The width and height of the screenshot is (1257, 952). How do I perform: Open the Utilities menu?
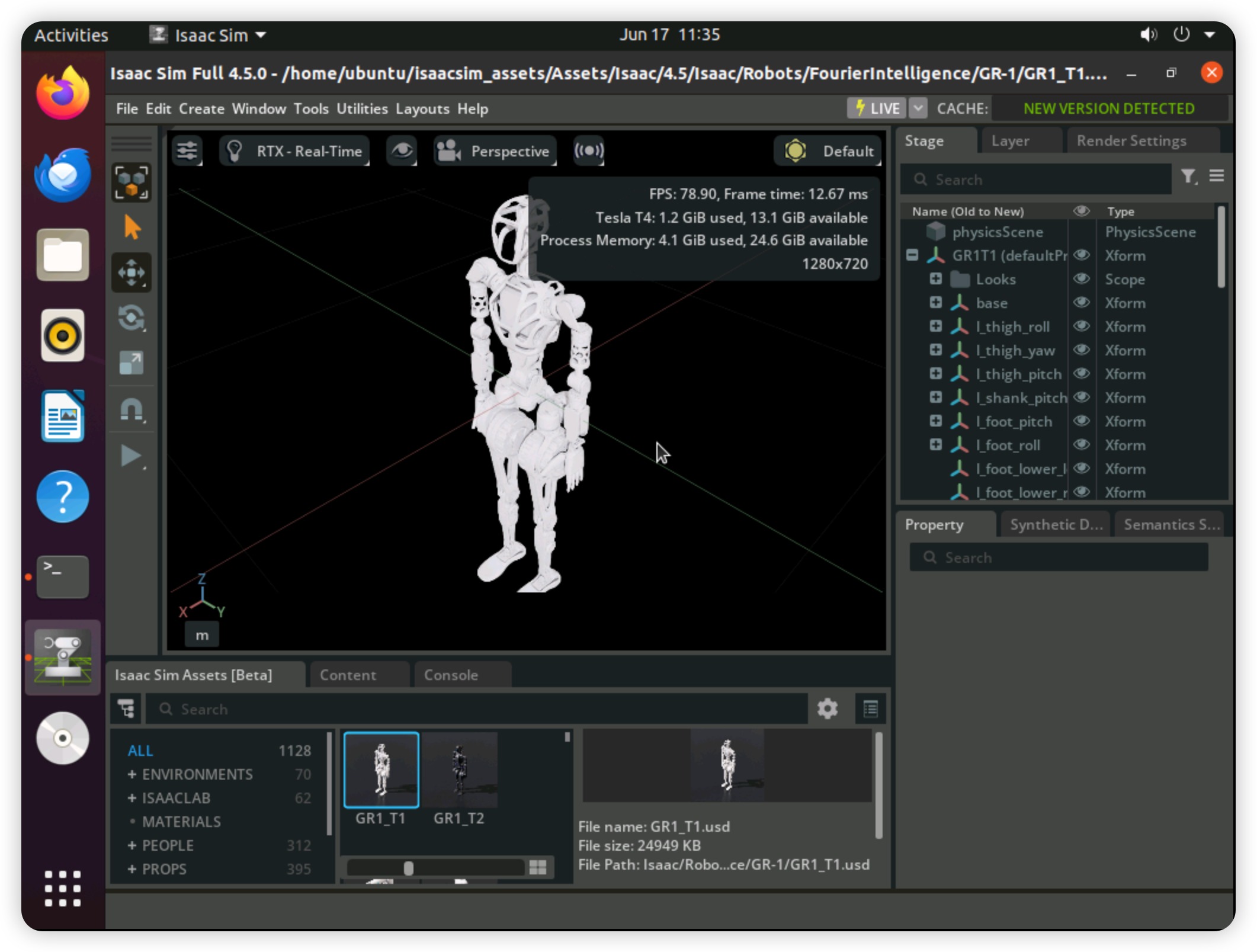click(x=362, y=109)
